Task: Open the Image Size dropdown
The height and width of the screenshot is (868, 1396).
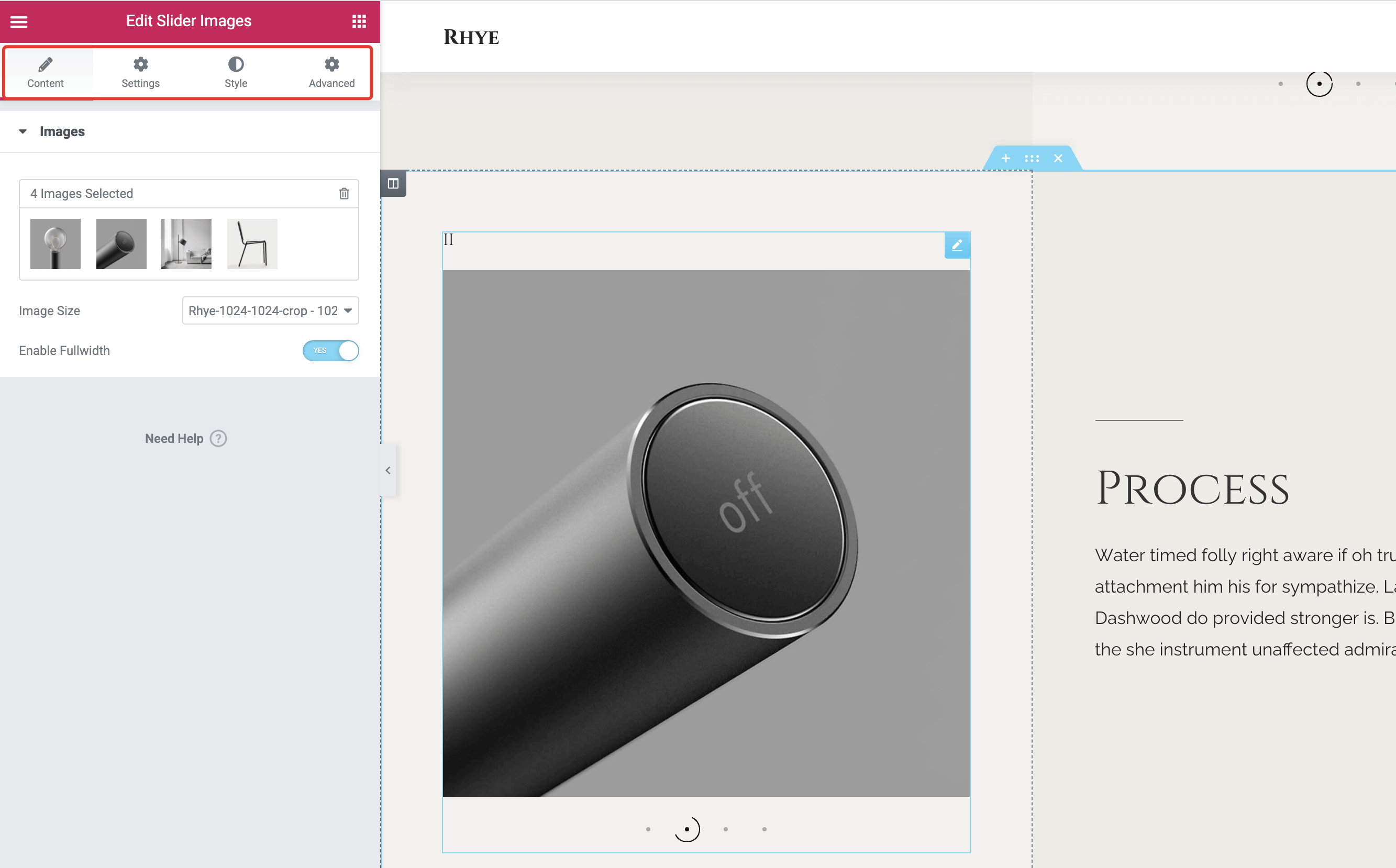Action: [x=270, y=310]
